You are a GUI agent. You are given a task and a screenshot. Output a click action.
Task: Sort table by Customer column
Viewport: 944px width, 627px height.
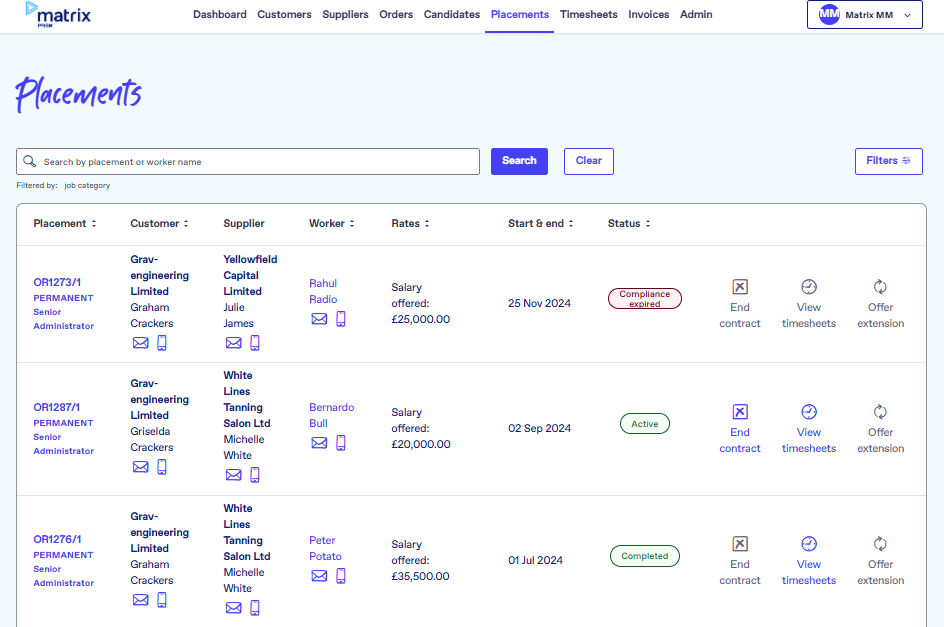pyautogui.click(x=186, y=223)
